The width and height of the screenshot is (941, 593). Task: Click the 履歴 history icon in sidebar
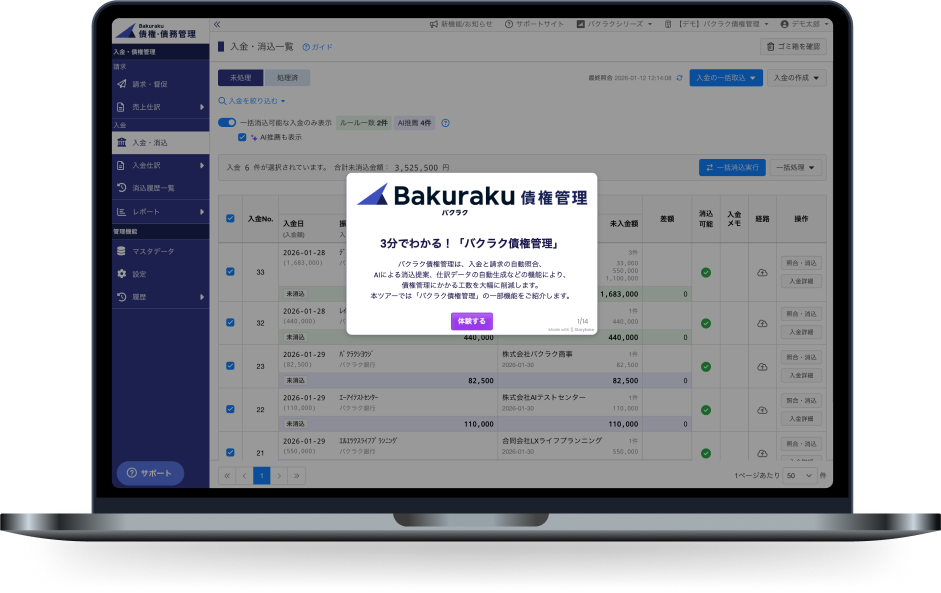121,296
